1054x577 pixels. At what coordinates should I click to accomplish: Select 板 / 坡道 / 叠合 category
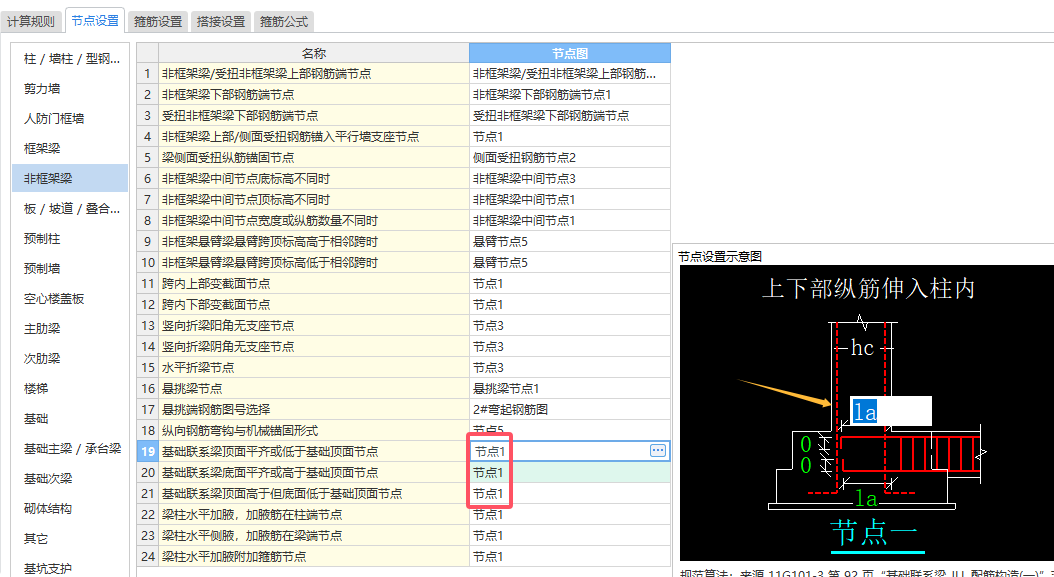(x=71, y=208)
